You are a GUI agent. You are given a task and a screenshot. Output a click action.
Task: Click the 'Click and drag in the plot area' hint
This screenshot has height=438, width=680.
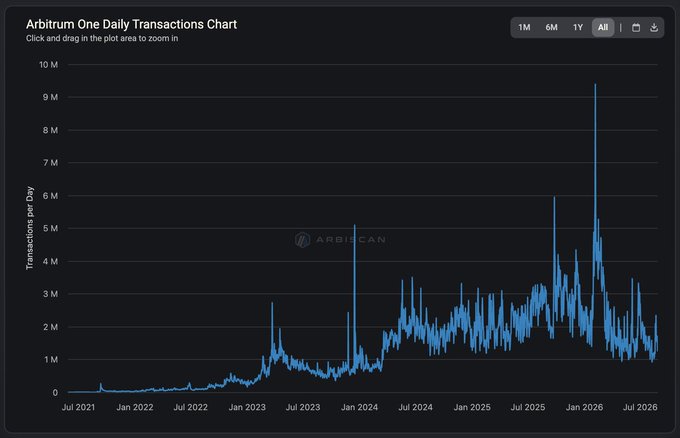[102, 38]
